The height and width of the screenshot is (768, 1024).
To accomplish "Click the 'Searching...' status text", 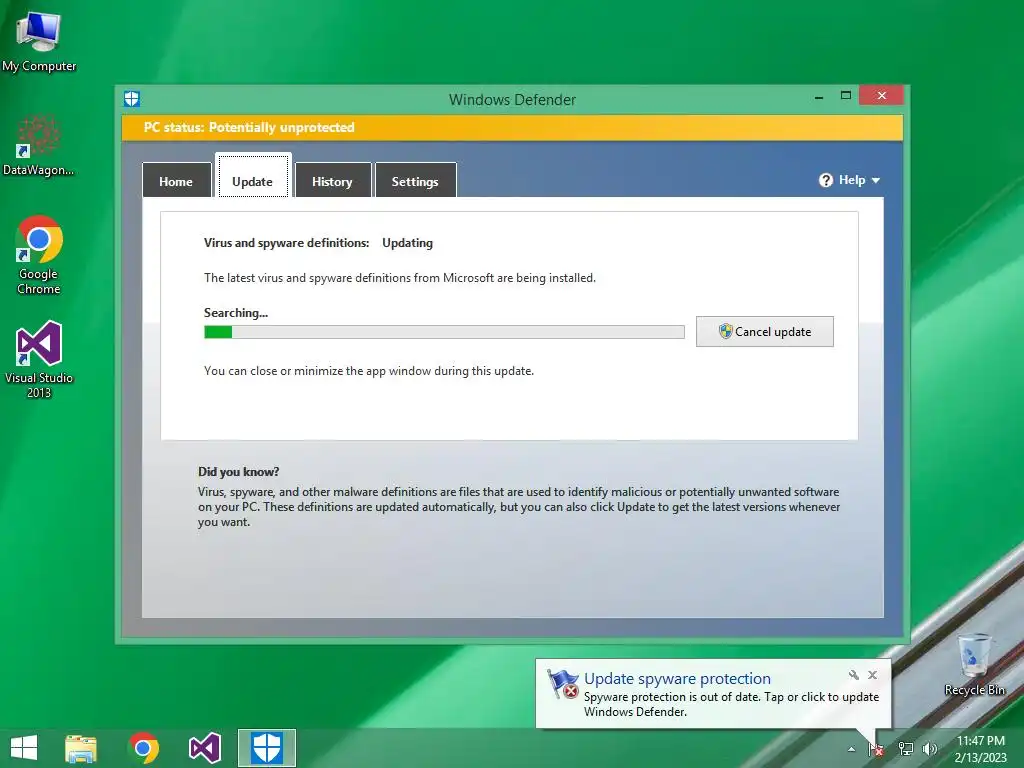I will pos(236,313).
